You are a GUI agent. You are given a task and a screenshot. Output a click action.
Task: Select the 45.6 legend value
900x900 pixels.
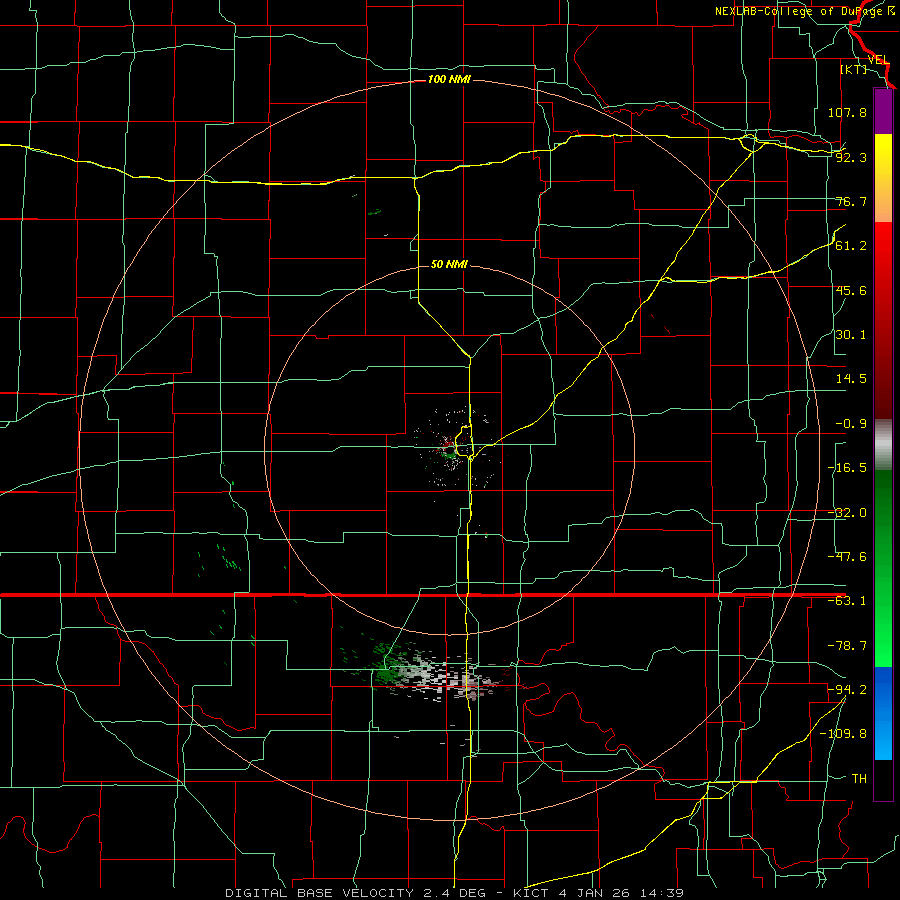(851, 290)
